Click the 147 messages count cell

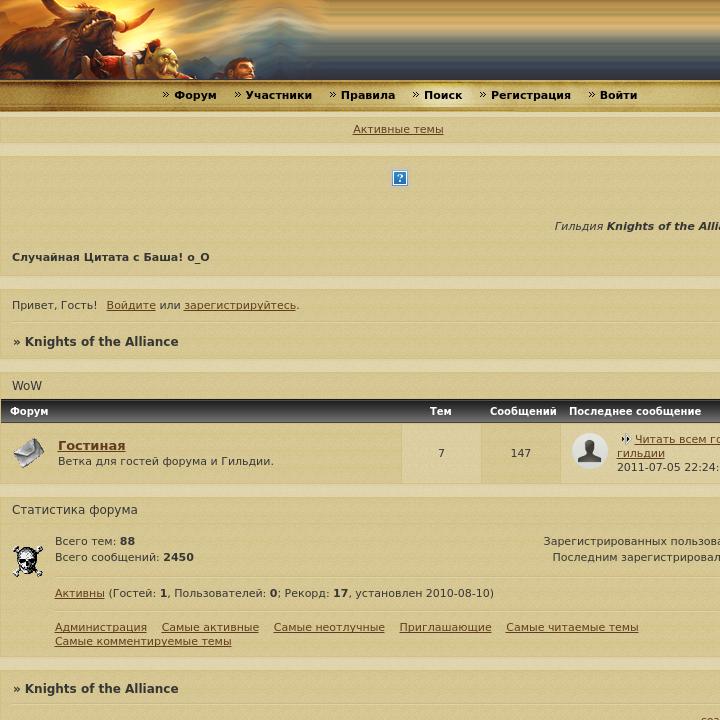pos(521,453)
